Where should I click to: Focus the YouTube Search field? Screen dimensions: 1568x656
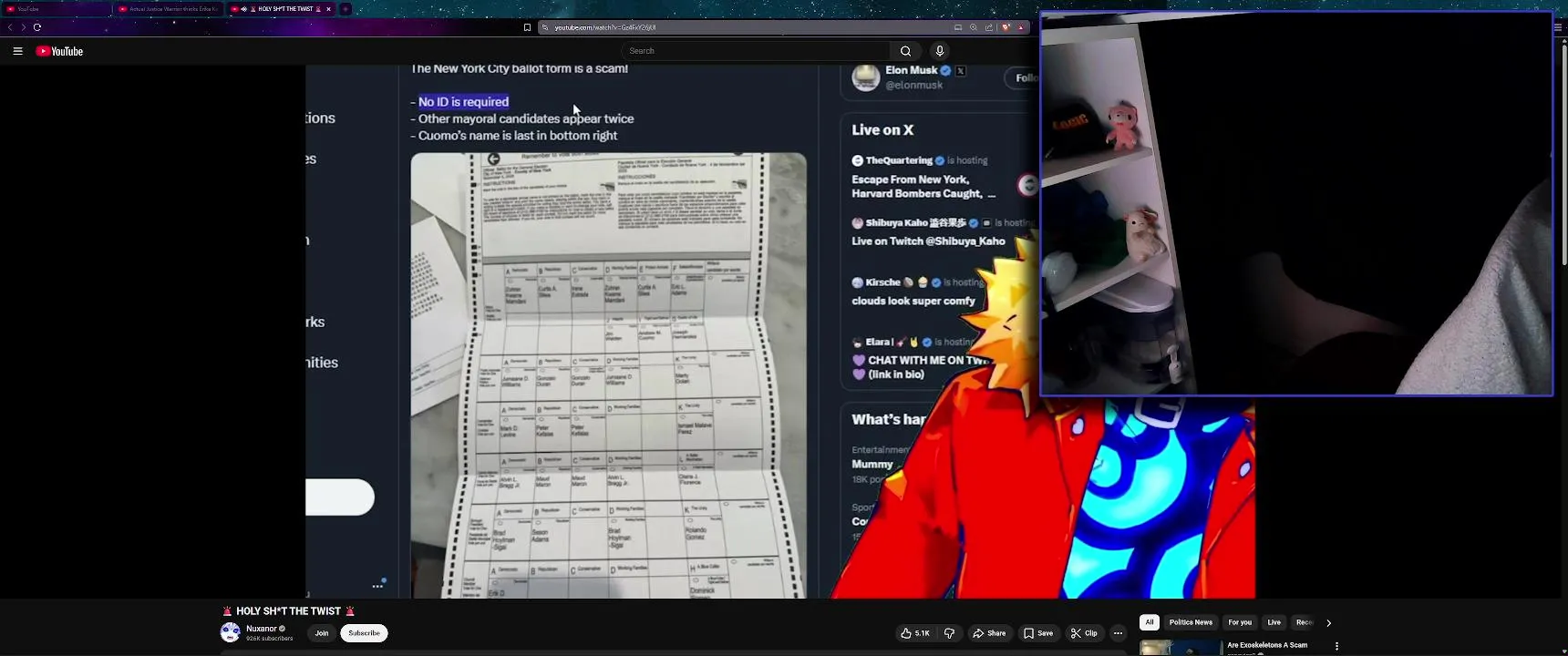[756, 51]
